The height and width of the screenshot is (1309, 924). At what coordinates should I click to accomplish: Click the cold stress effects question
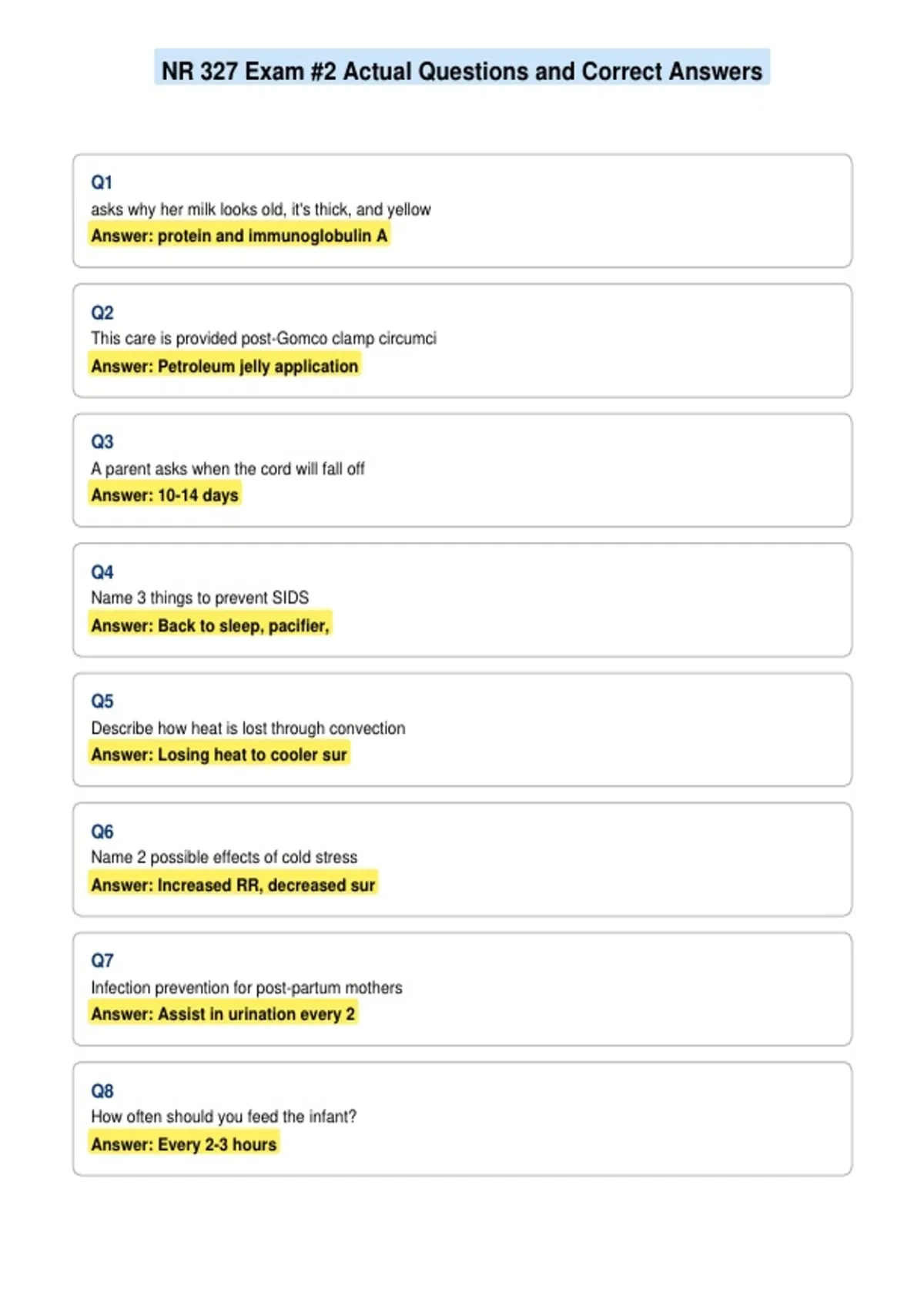tap(224, 857)
